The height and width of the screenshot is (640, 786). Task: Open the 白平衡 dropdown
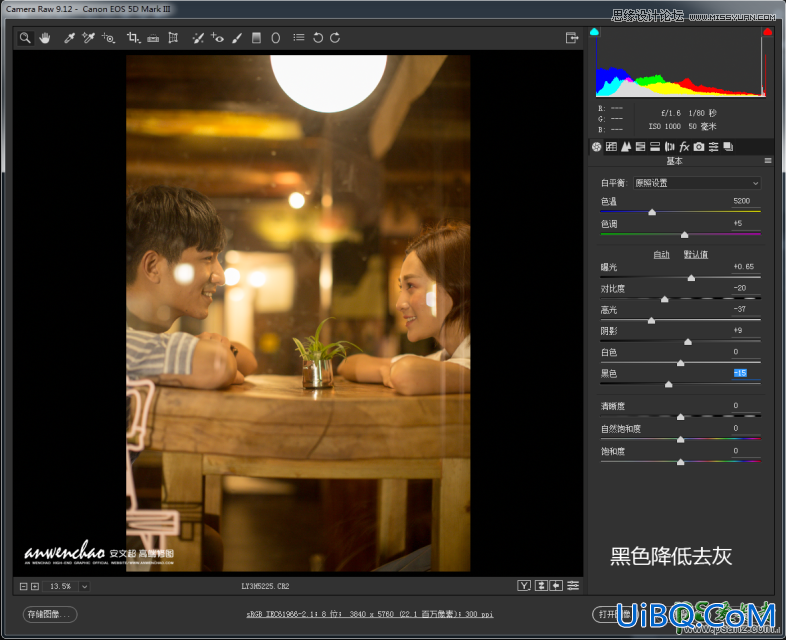697,183
